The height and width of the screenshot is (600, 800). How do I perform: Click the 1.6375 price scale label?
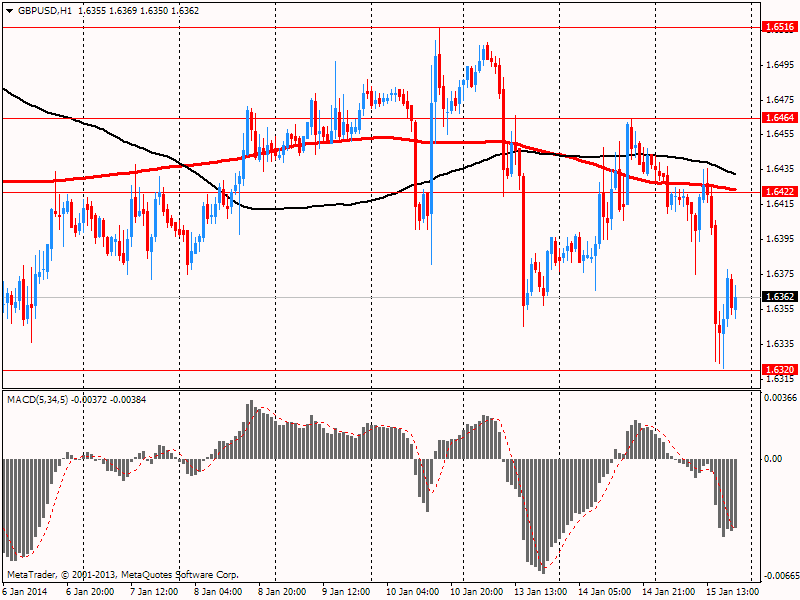pyautogui.click(x=780, y=274)
